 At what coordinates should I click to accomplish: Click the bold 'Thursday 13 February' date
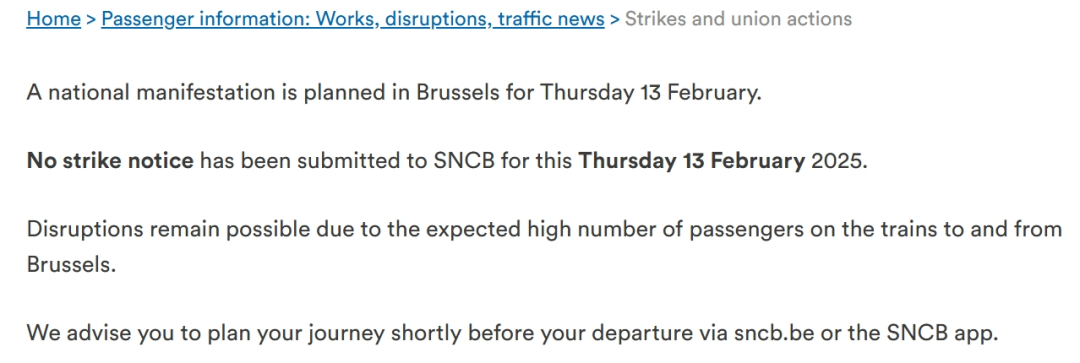pyautogui.click(x=691, y=161)
